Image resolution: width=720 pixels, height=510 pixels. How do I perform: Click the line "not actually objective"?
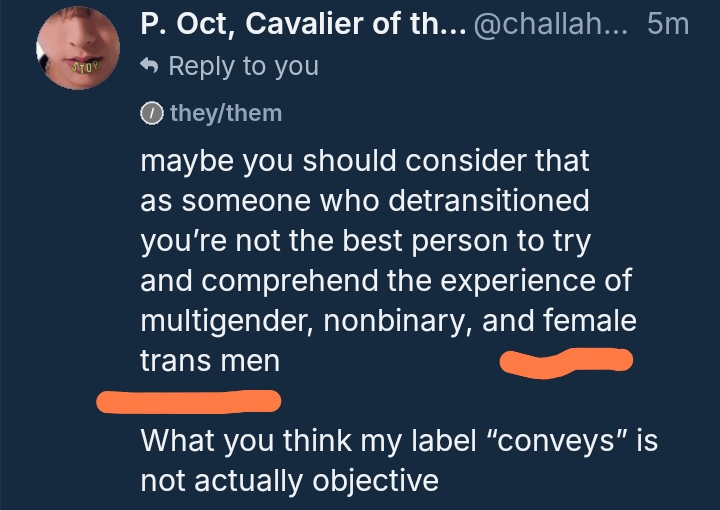[289, 481]
